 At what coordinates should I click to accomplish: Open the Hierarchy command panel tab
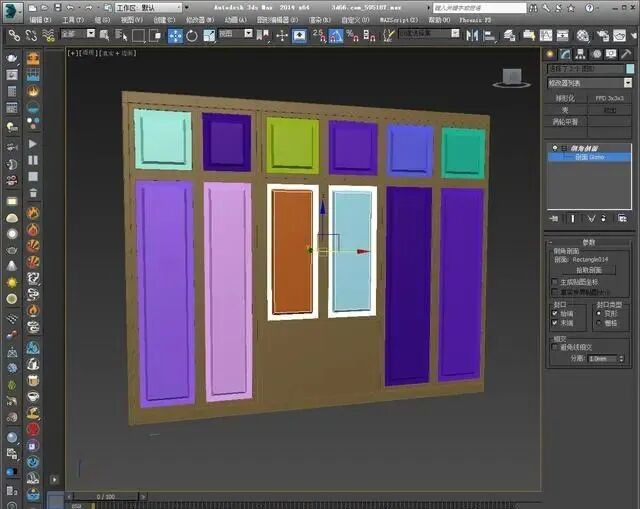pos(580,54)
